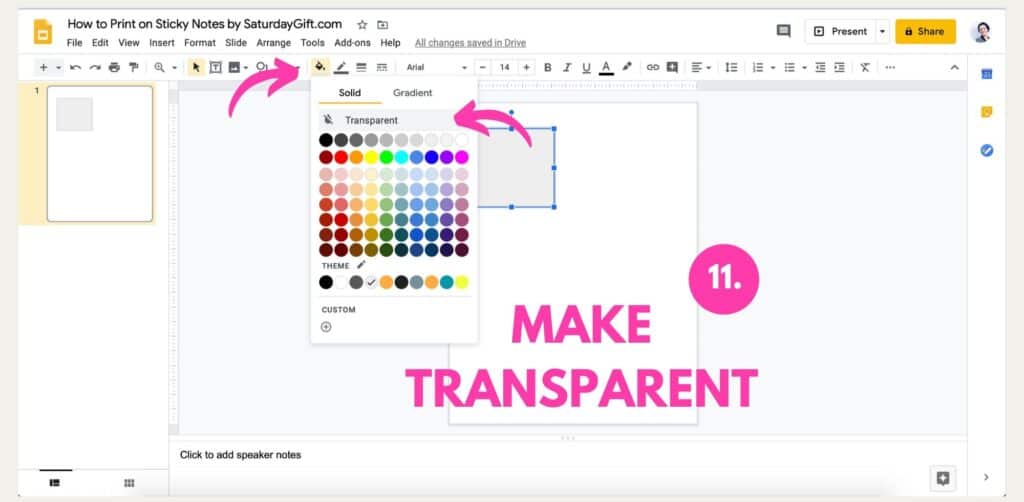Expand numbered list options dropdown
This screenshot has height=502, width=1024.
pos(773,67)
